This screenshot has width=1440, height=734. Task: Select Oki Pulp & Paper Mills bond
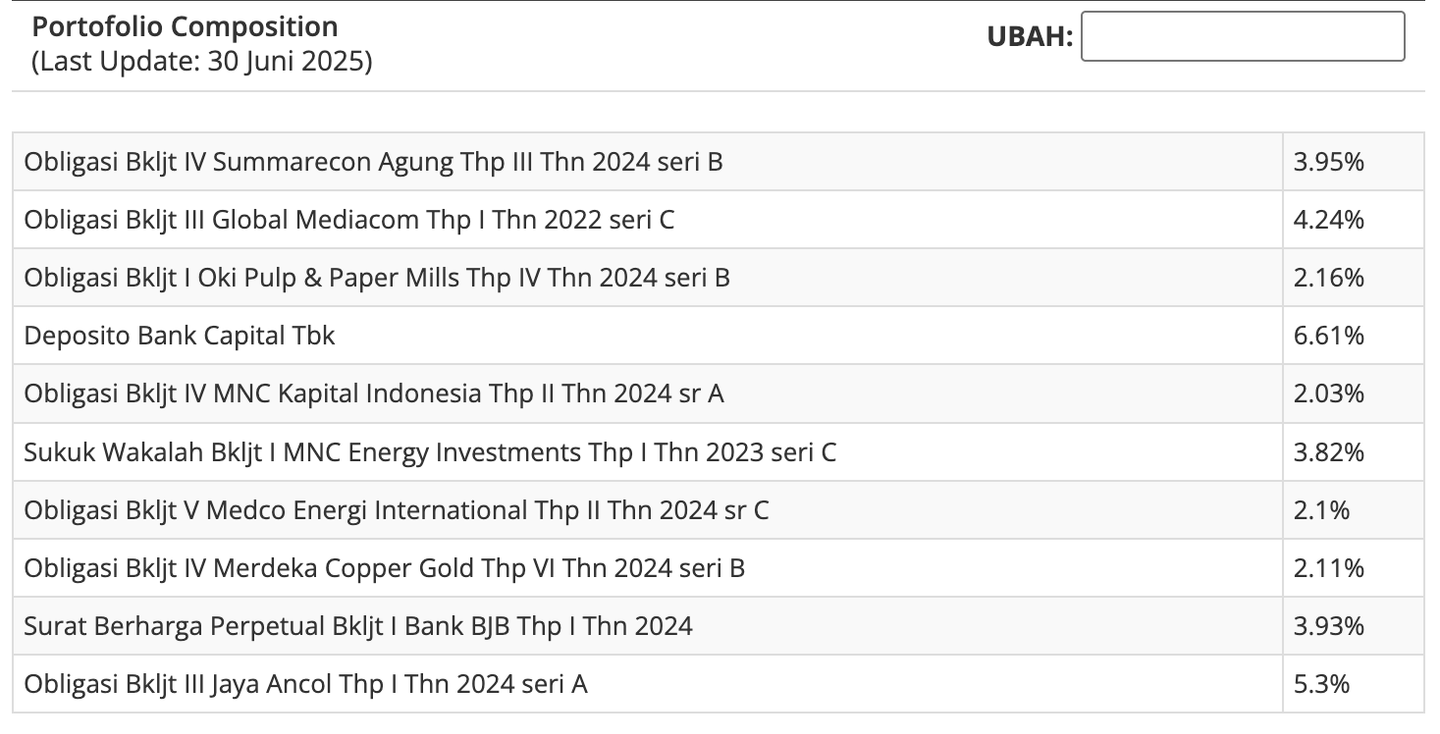(x=377, y=278)
